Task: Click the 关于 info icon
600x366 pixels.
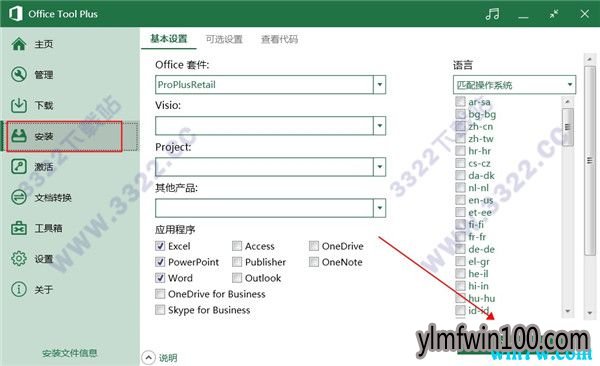Action: pyautogui.click(x=19, y=289)
